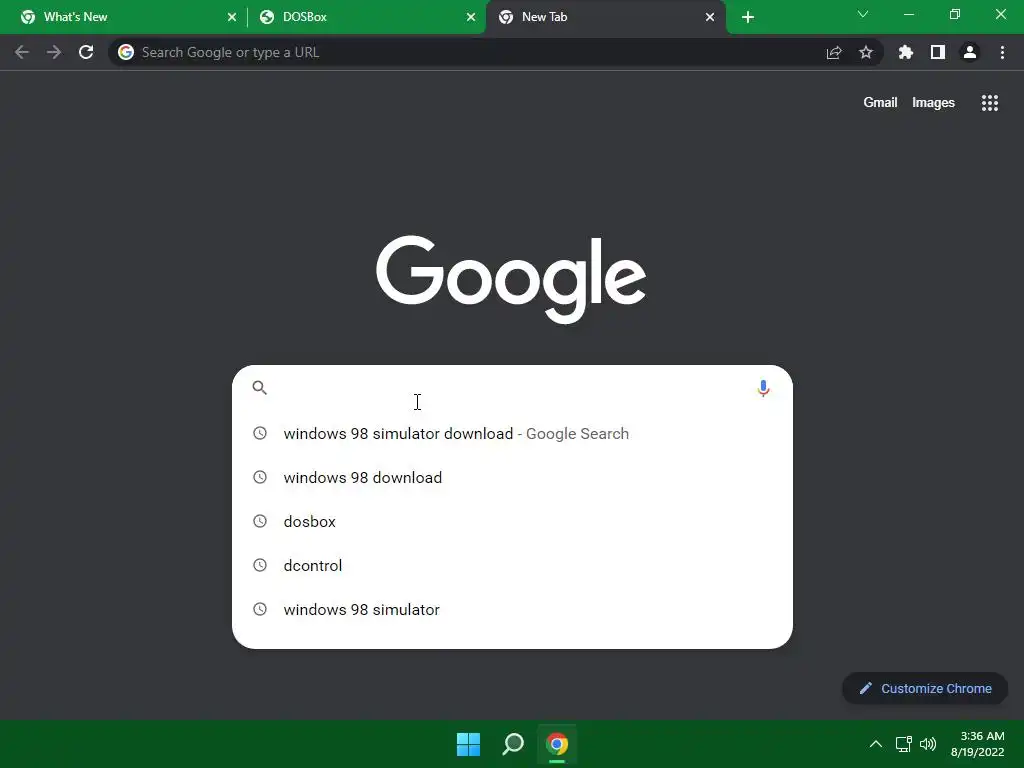
Task: Open a new tab with the plus button
Action: tap(748, 18)
